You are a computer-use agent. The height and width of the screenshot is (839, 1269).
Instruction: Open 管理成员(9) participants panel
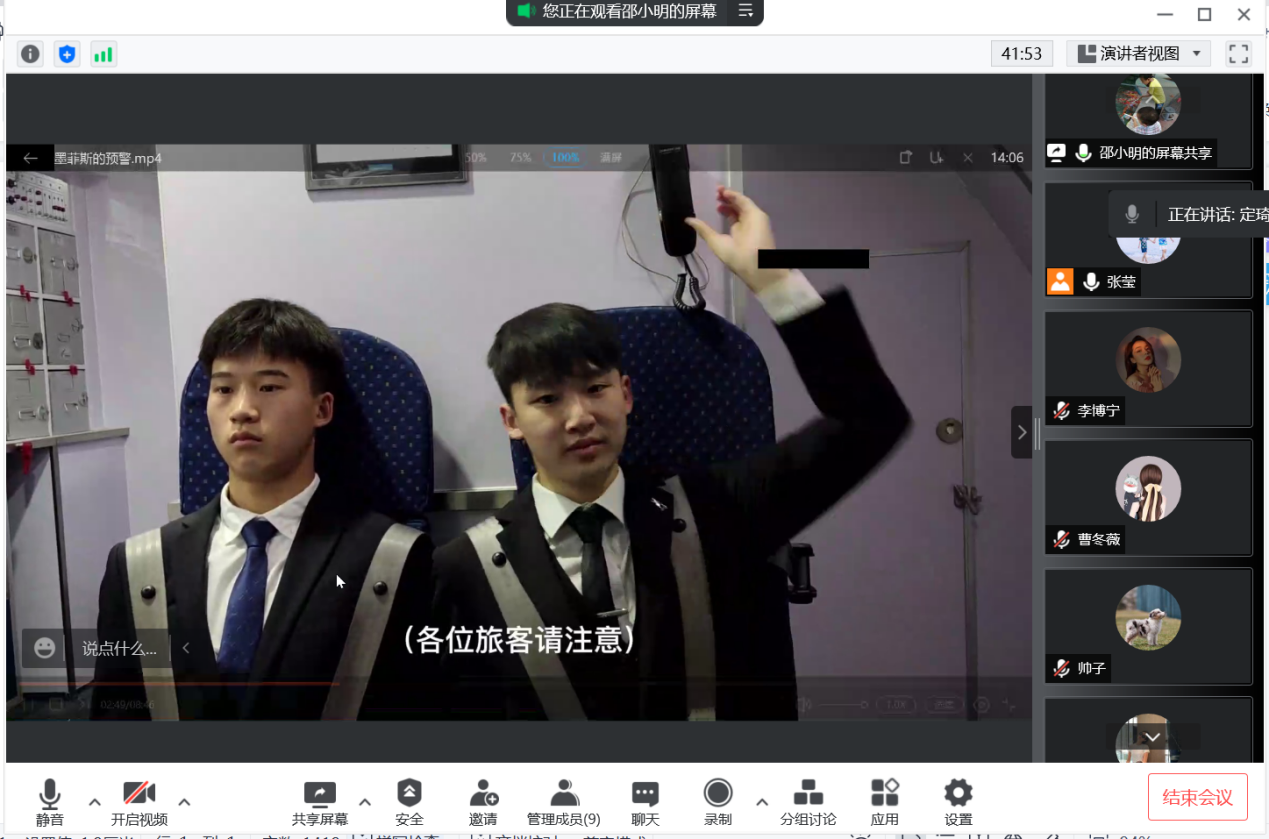point(564,803)
